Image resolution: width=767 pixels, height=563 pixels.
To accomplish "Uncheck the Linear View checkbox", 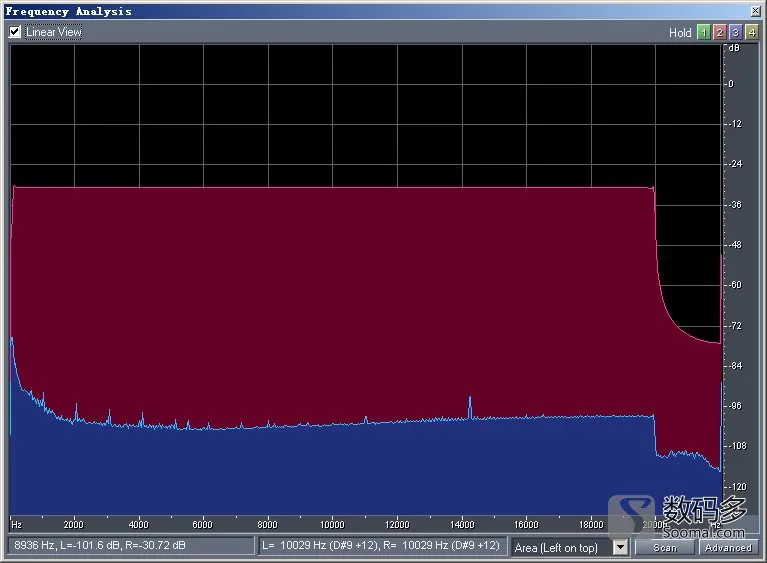I will click(15, 32).
